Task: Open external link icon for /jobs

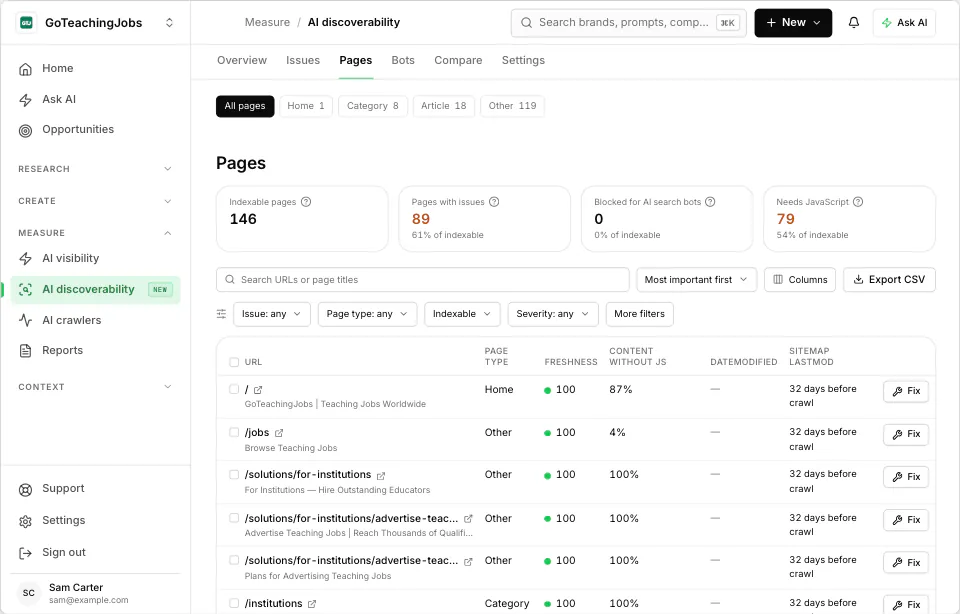Action: (x=279, y=433)
